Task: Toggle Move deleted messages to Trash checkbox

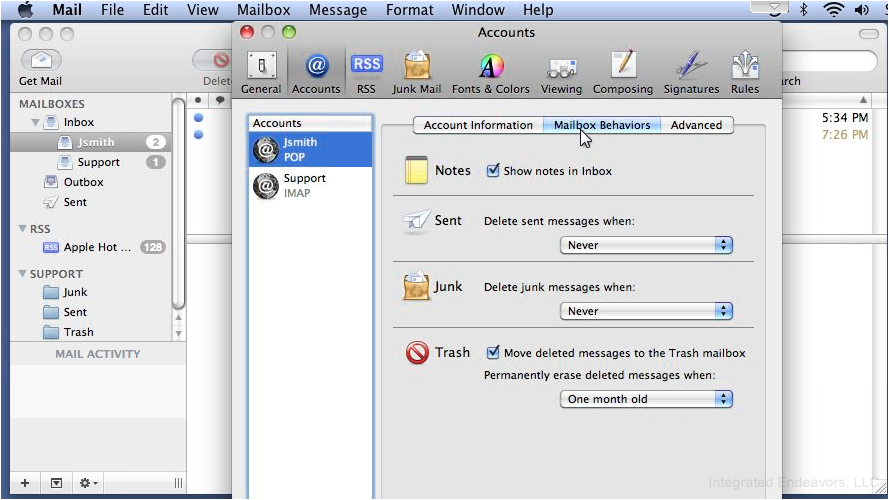Action: click(x=493, y=353)
